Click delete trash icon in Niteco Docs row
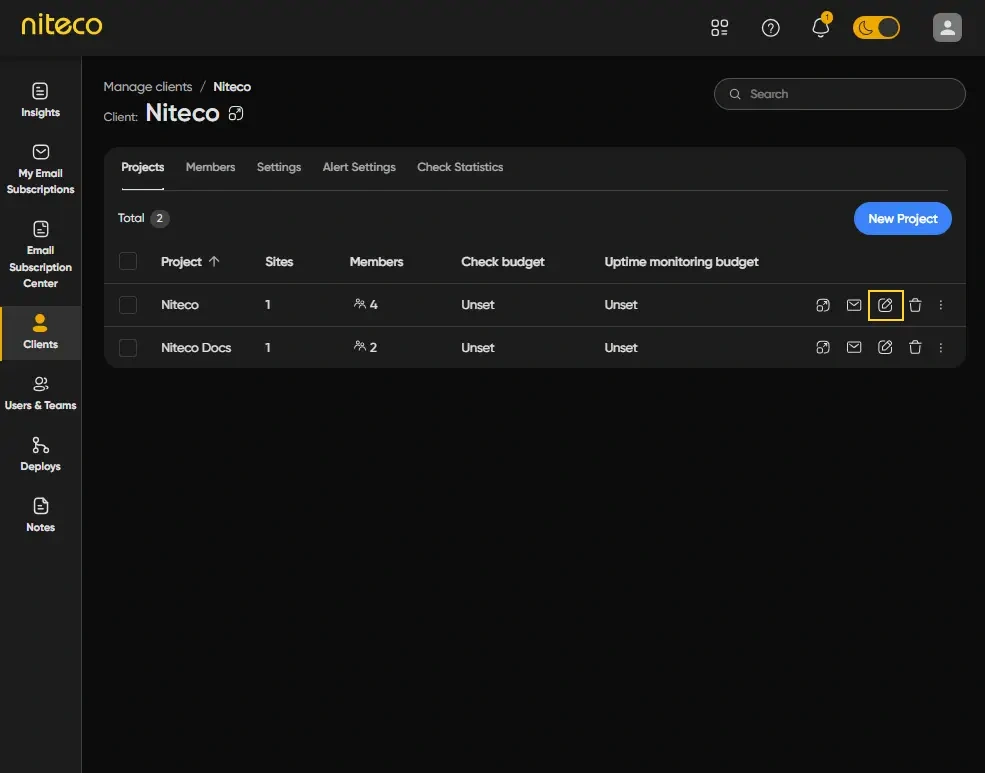Image resolution: width=985 pixels, height=773 pixels. point(915,347)
